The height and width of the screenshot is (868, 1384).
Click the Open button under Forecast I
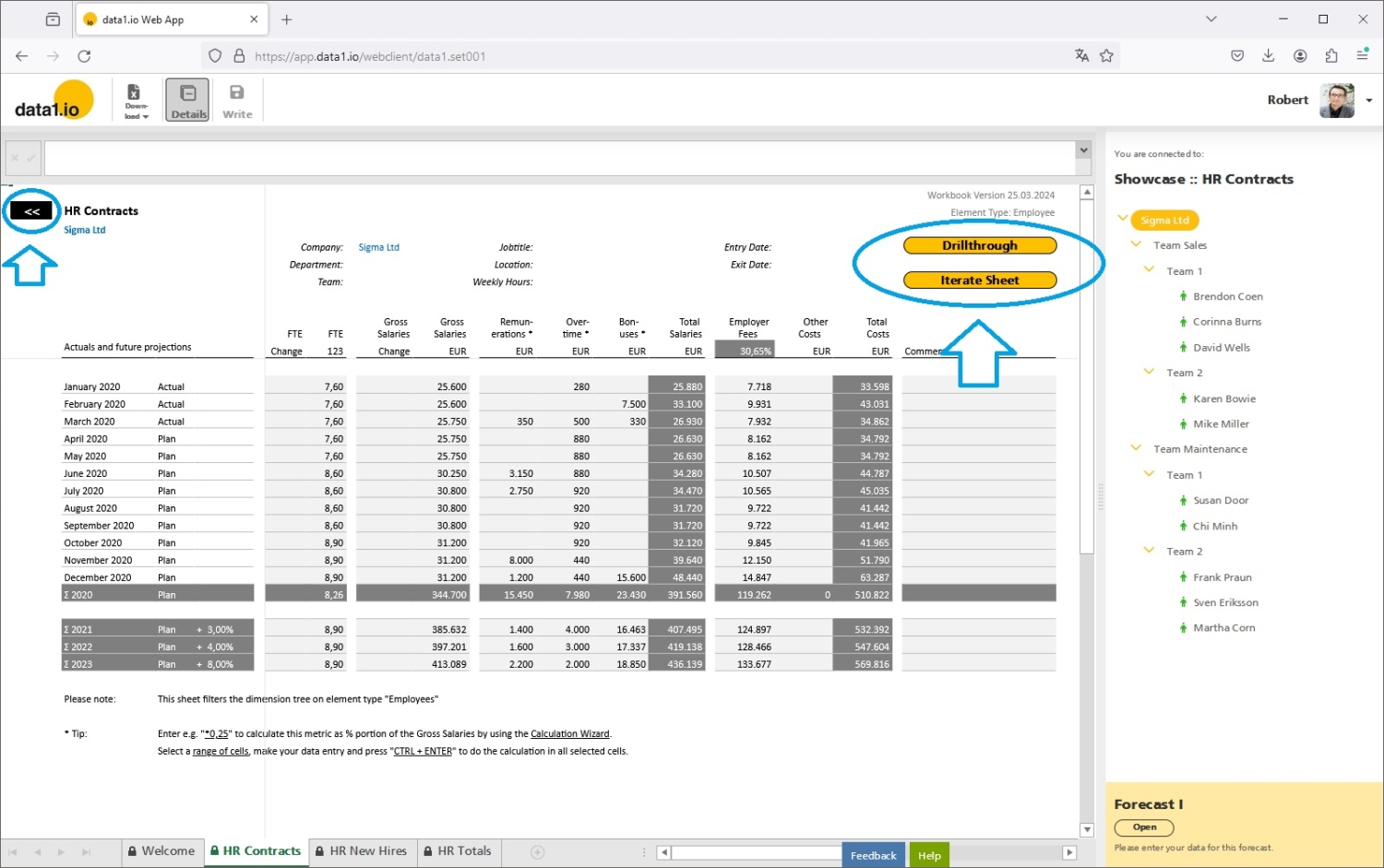click(1144, 827)
